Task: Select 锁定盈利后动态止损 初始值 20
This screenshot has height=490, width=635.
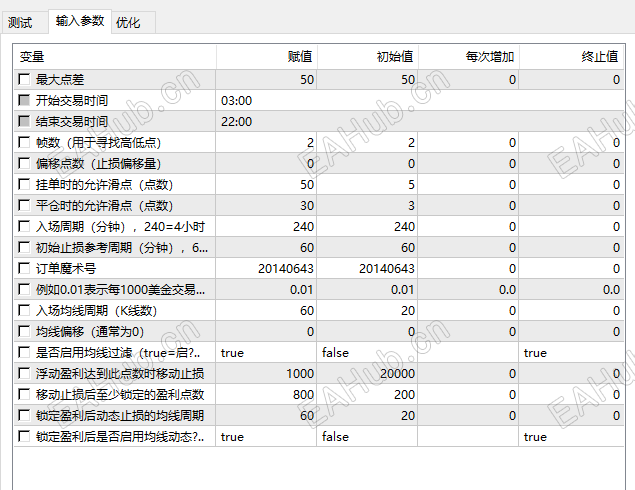Action: [x=367, y=415]
